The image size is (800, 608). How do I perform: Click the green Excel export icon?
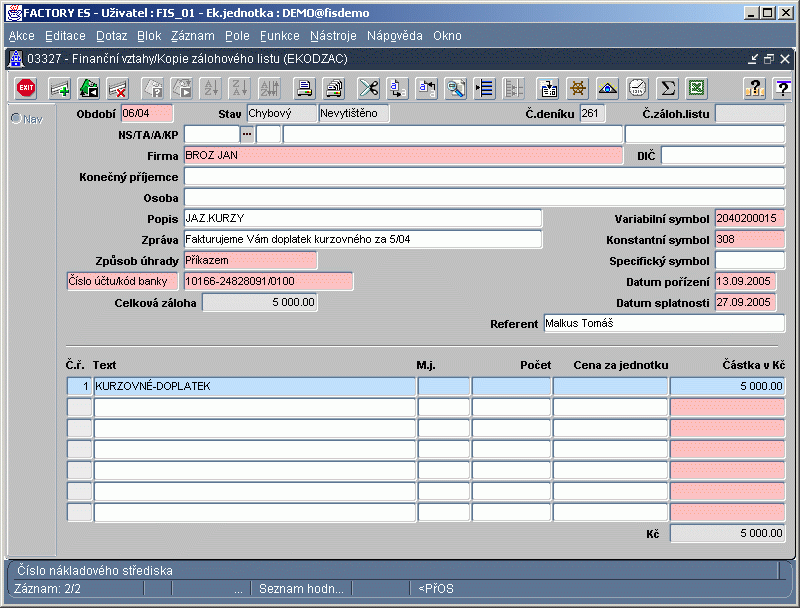pyautogui.click(x=697, y=88)
